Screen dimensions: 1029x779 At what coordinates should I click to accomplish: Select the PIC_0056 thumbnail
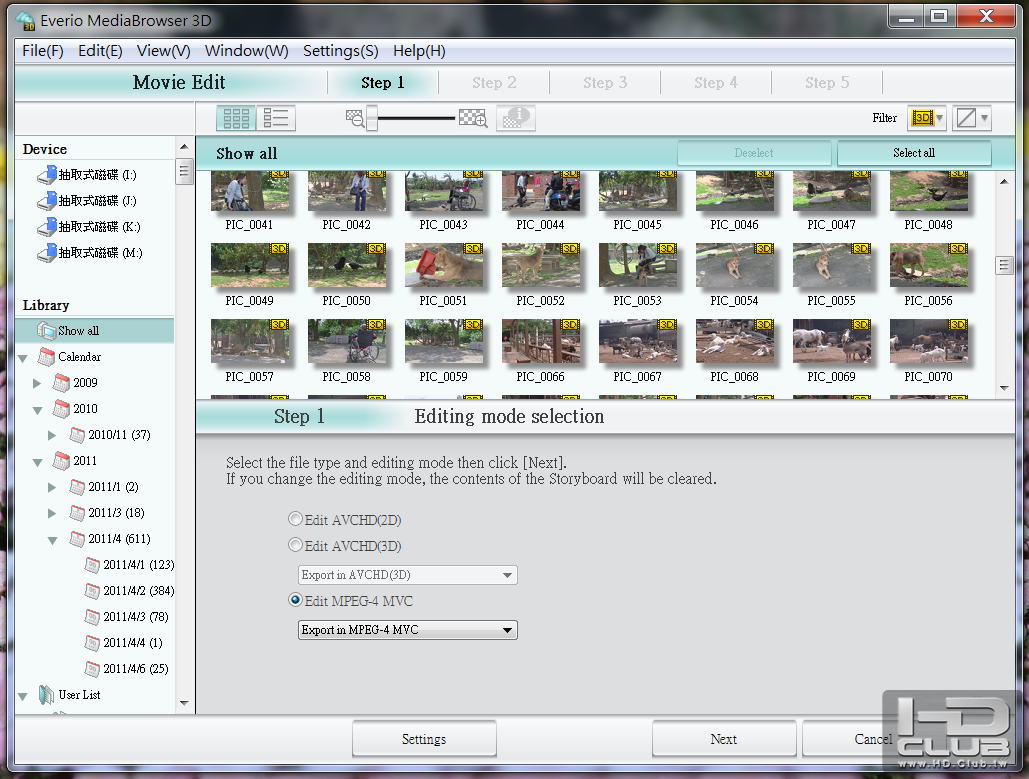pos(929,265)
